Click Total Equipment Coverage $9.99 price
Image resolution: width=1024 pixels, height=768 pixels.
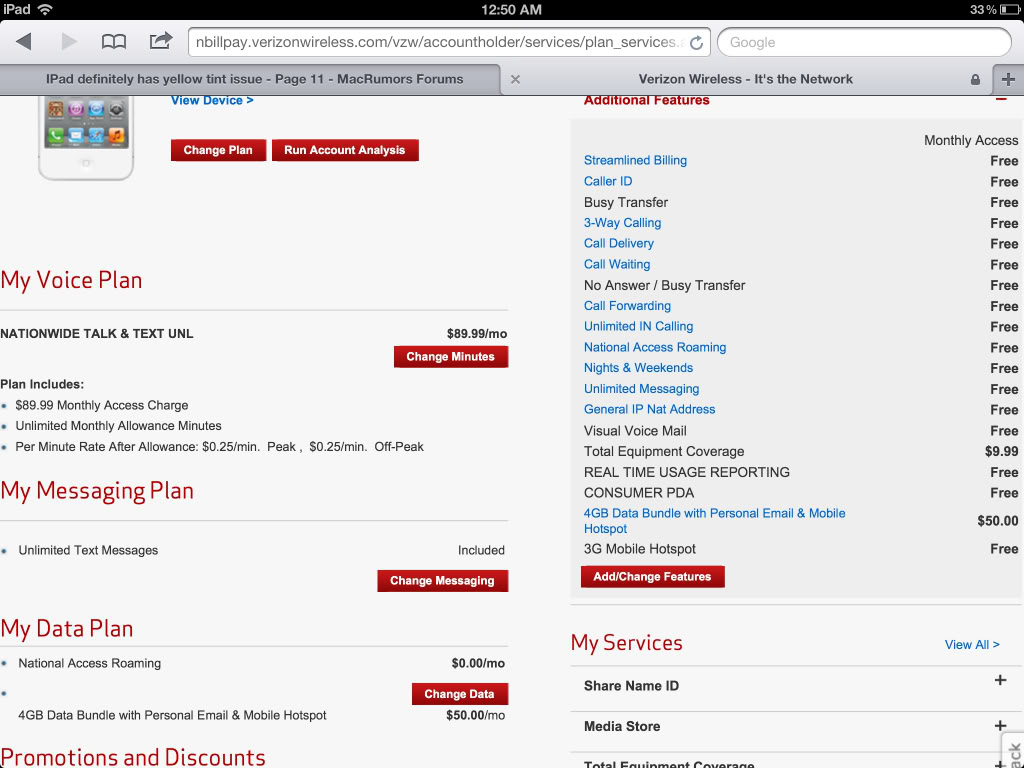[1001, 451]
